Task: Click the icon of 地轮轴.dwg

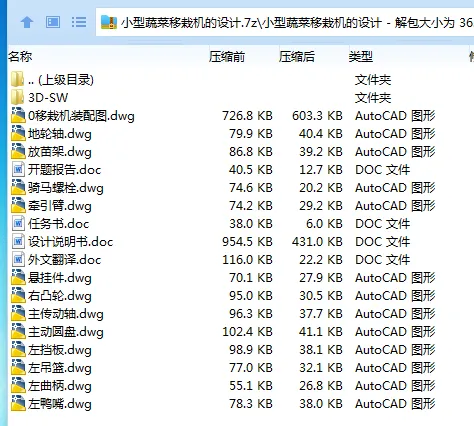Action: (x=18, y=134)
